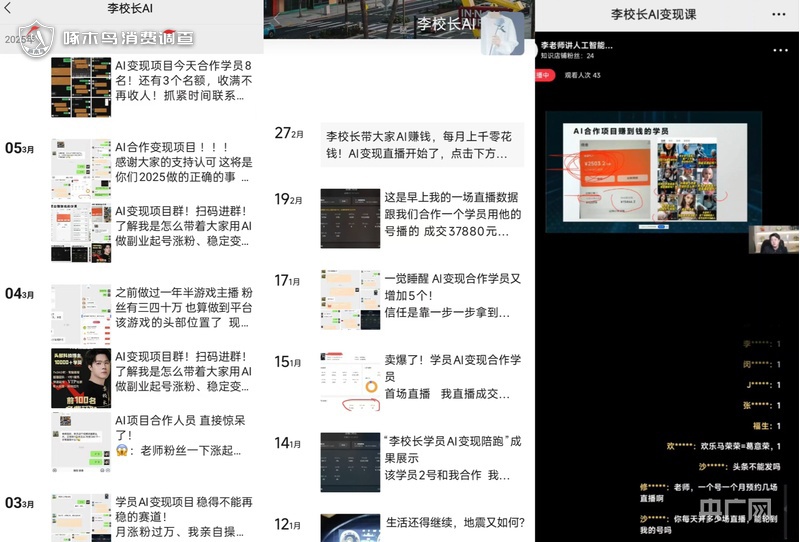Viewport: 800px width, 542px height.
Task: Open post AI项目合作人员 直接惊呆了
Action: pos(181,435)
